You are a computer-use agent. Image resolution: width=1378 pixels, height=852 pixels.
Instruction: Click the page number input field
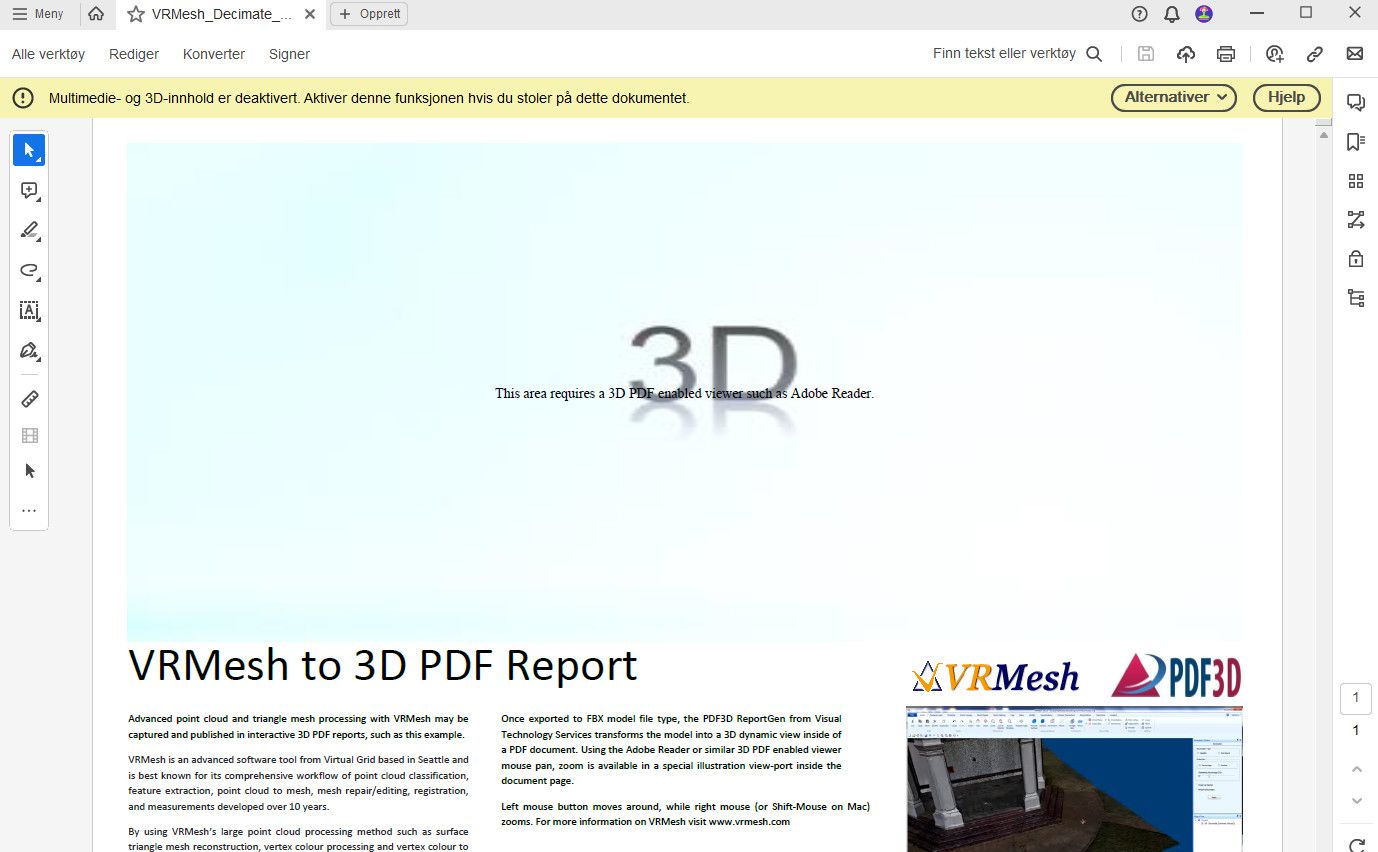[1356, 698]
